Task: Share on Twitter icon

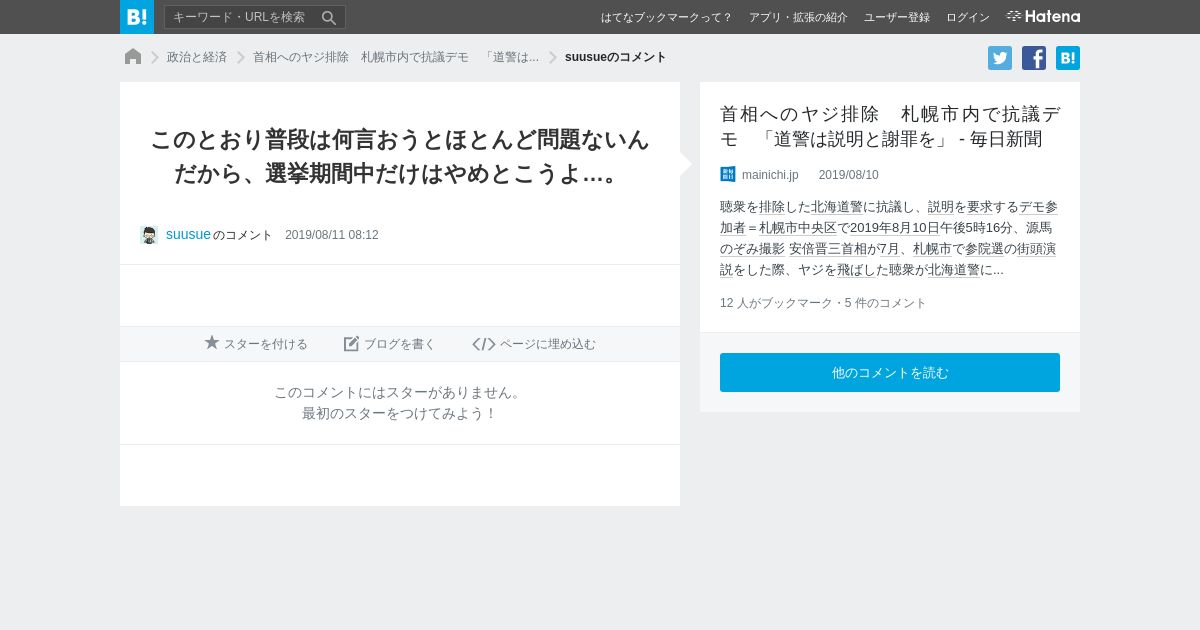Action: [x=1000, y=58]
